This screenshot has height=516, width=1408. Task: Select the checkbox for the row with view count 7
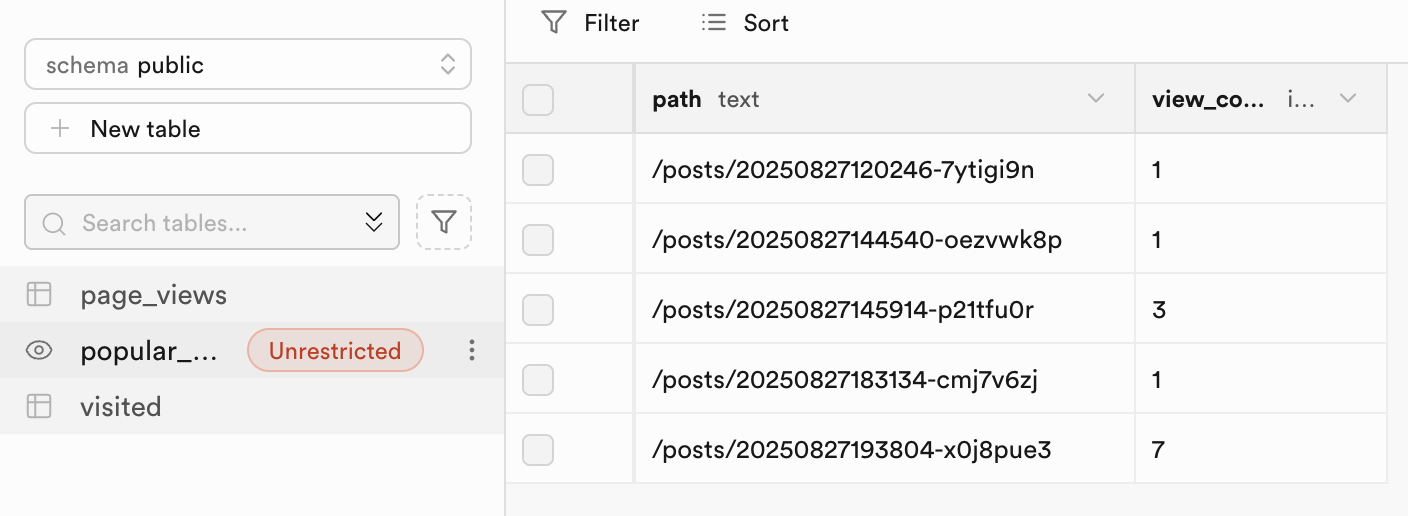coord(538,451)
